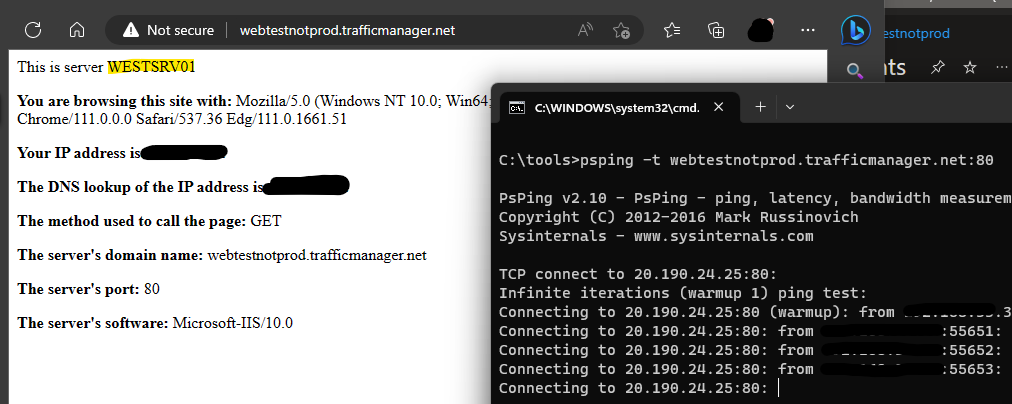The width and height of the screenshot is (1012, 404).
Task: Click the Microsoft-IIS/10.0 server software text
Action: (232, 323)
